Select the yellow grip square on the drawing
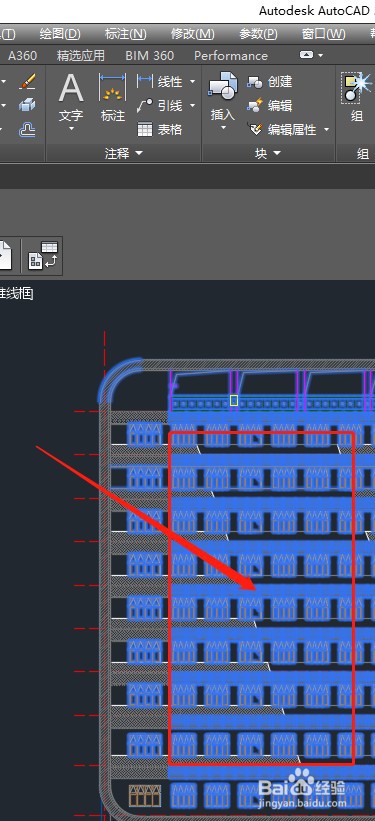Viewport: 375px width, 821px height. coord(234,401)
